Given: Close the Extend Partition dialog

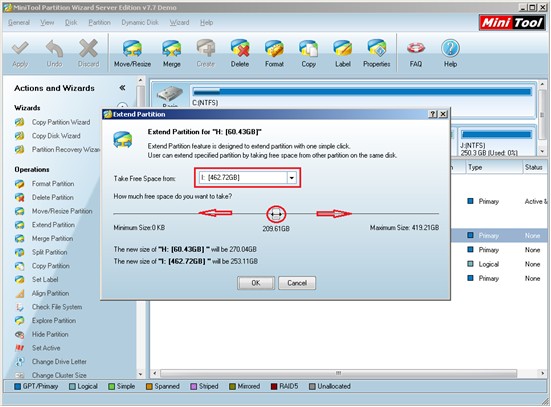Looking at the screenshot, I should click(x=443, y=114).
